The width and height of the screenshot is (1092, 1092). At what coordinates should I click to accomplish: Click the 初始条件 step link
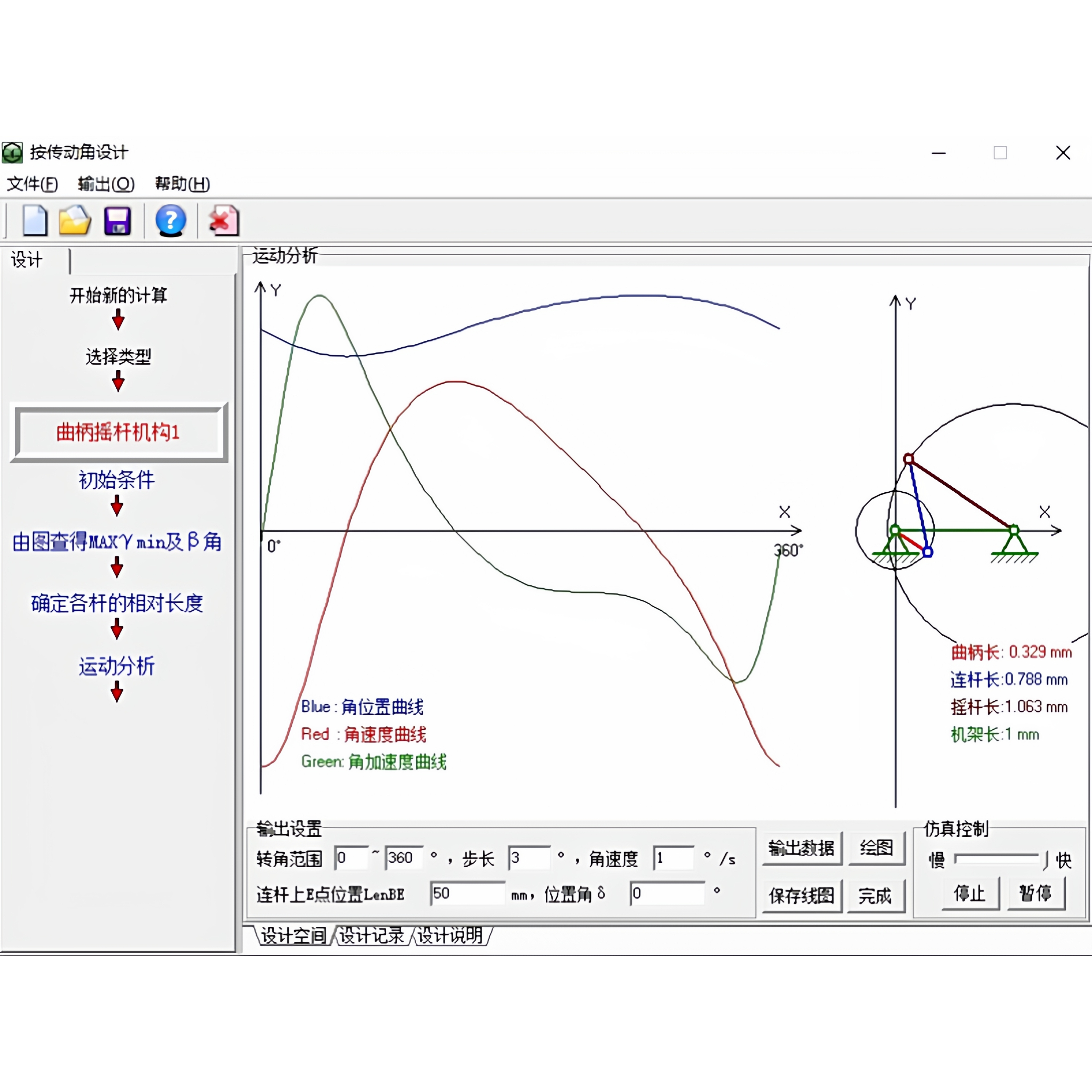116,480
